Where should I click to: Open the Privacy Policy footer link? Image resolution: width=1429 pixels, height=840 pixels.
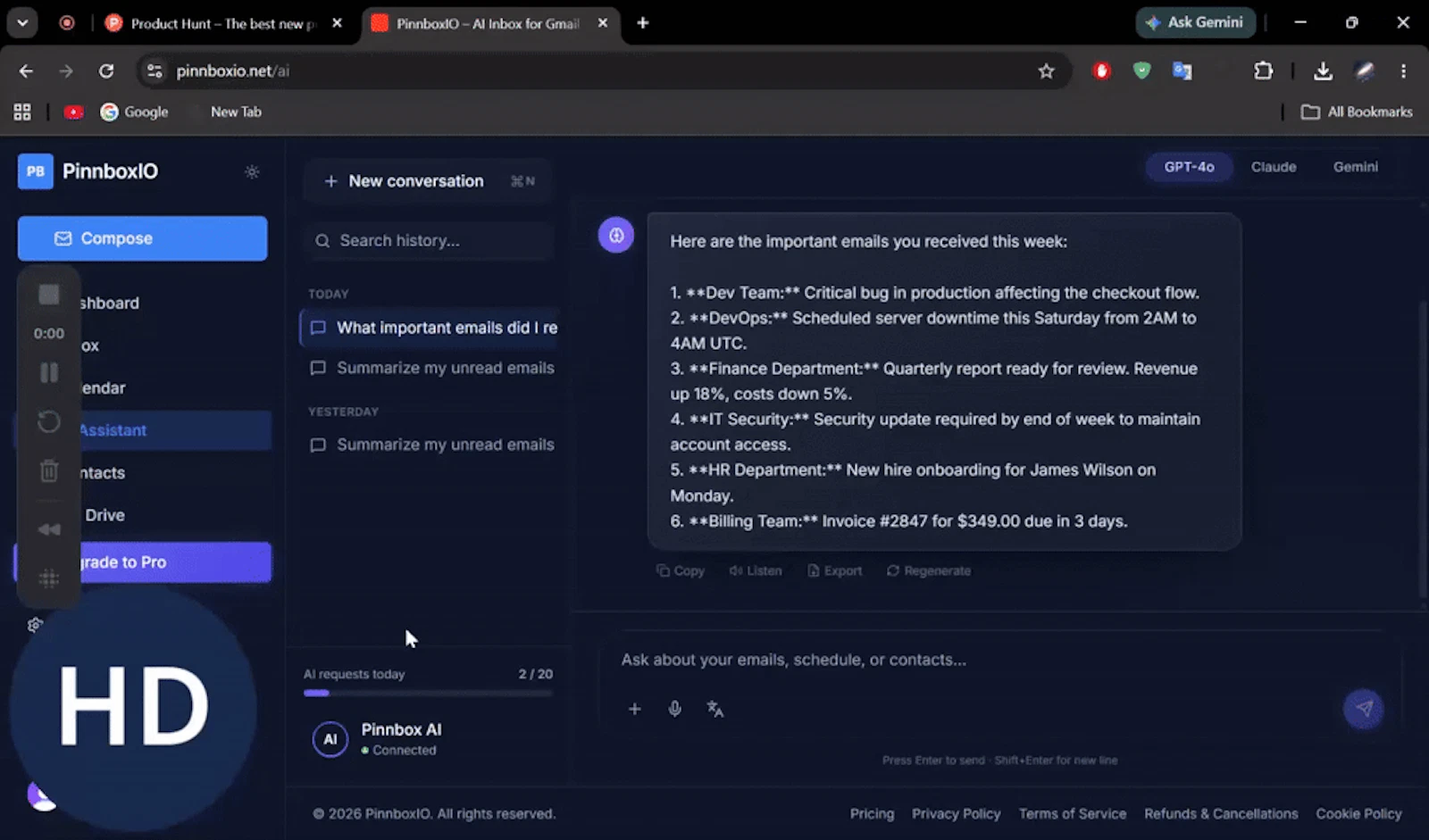click(956, 813)
